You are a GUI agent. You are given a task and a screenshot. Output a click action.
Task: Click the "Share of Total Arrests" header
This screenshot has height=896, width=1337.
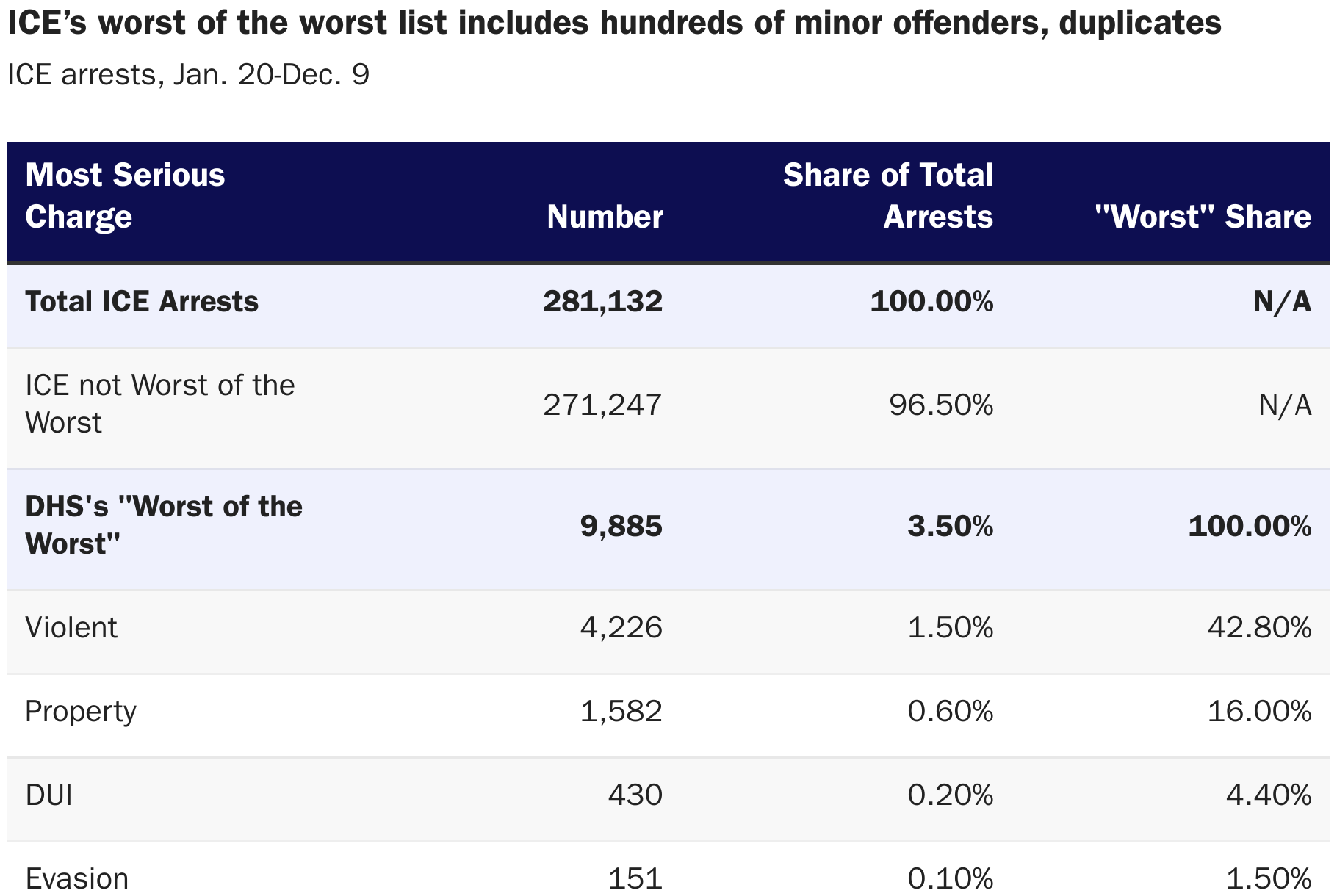(887, 195)
